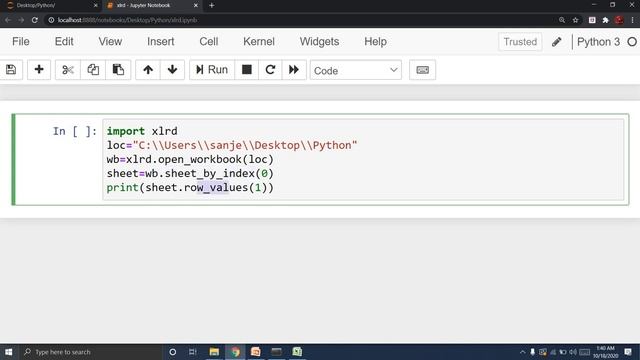Open the File menu

[x=21, y=42]
